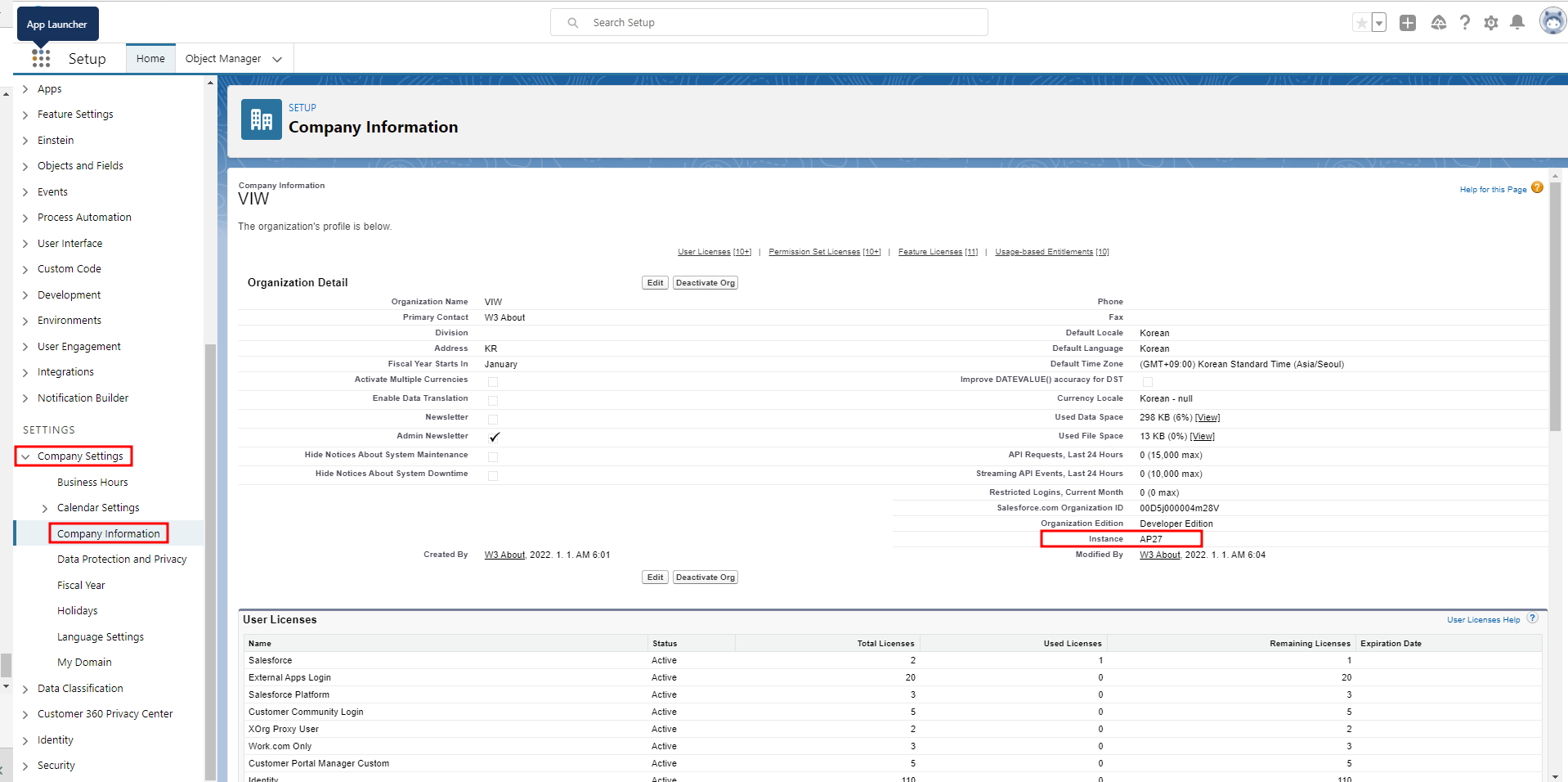Click the sidebar vertical scrollbar thumb

click(210, 561)
